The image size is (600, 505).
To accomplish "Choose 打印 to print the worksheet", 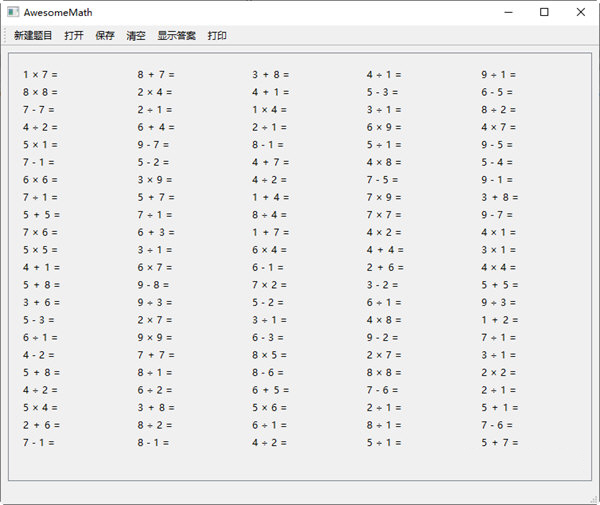I will 217,36.
